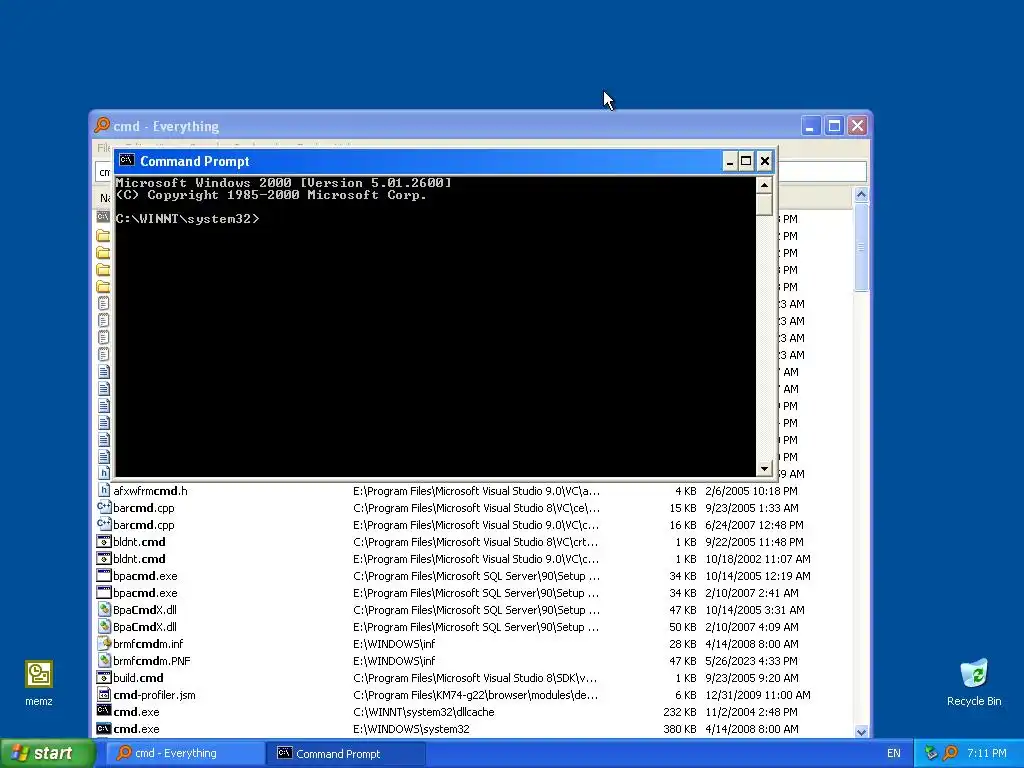The width and height of the screenshot is (1024, 768).
Task: Click the path E:\WINDOWS\inf of brmfcmdm.inf
Action: coord(394,643)
